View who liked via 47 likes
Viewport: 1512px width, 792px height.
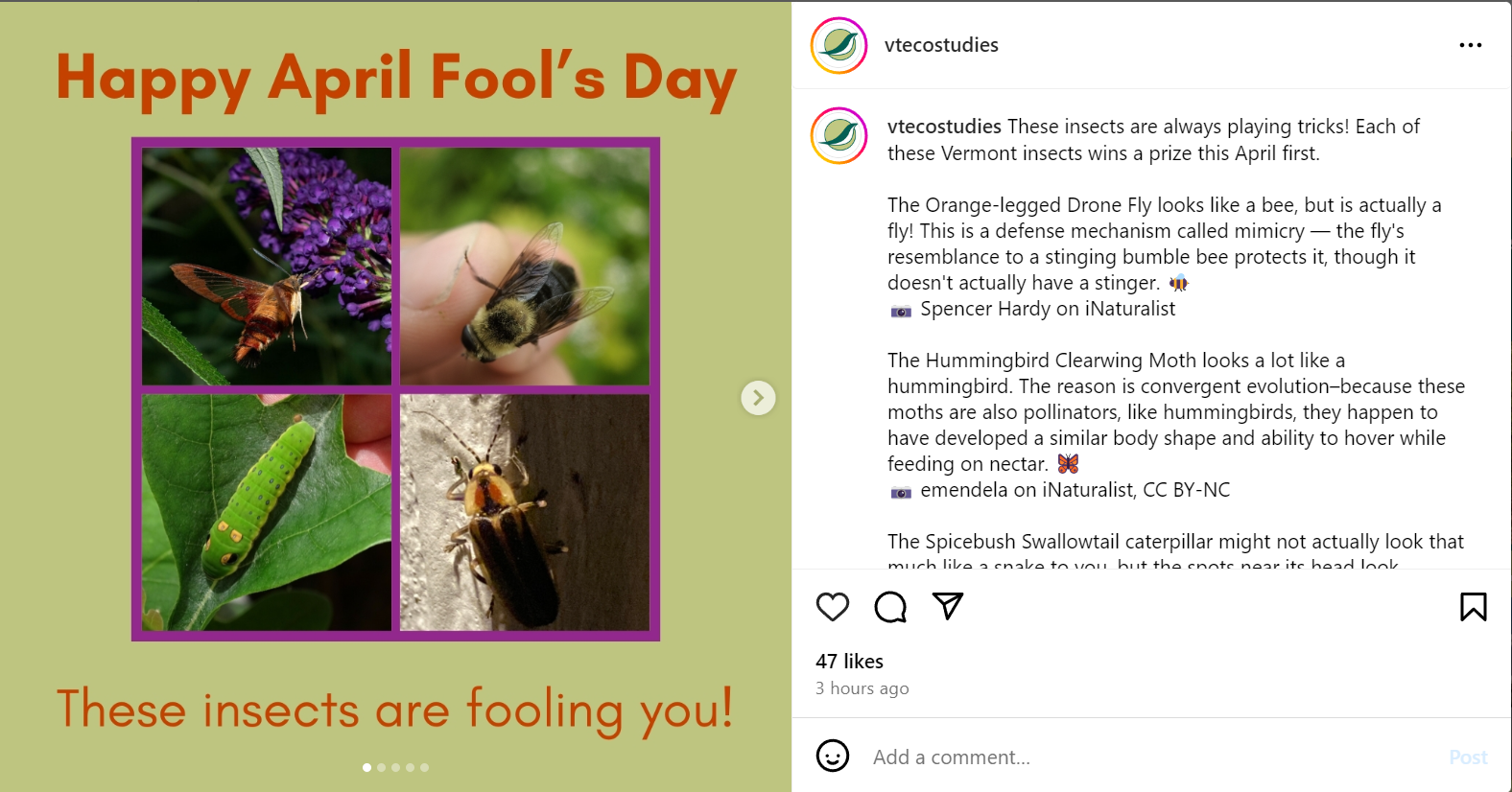pos(849,662)
